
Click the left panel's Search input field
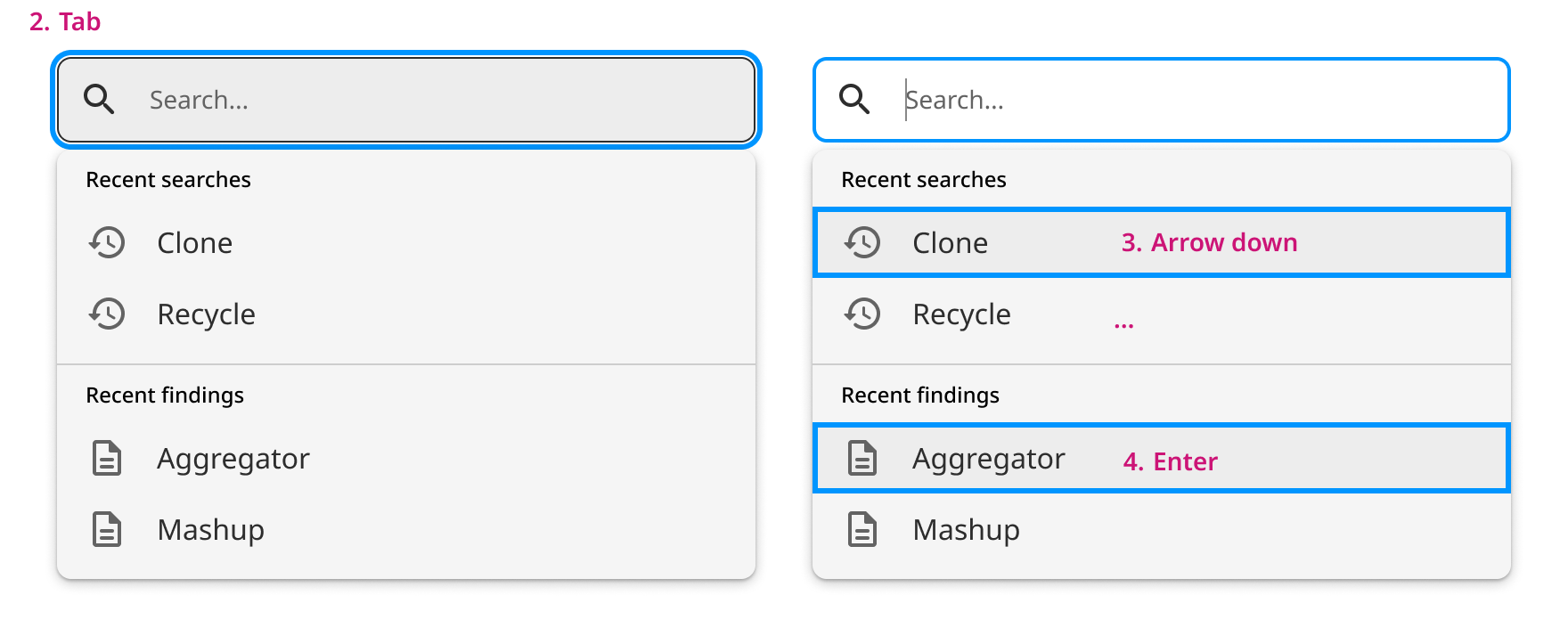(406, 100)
